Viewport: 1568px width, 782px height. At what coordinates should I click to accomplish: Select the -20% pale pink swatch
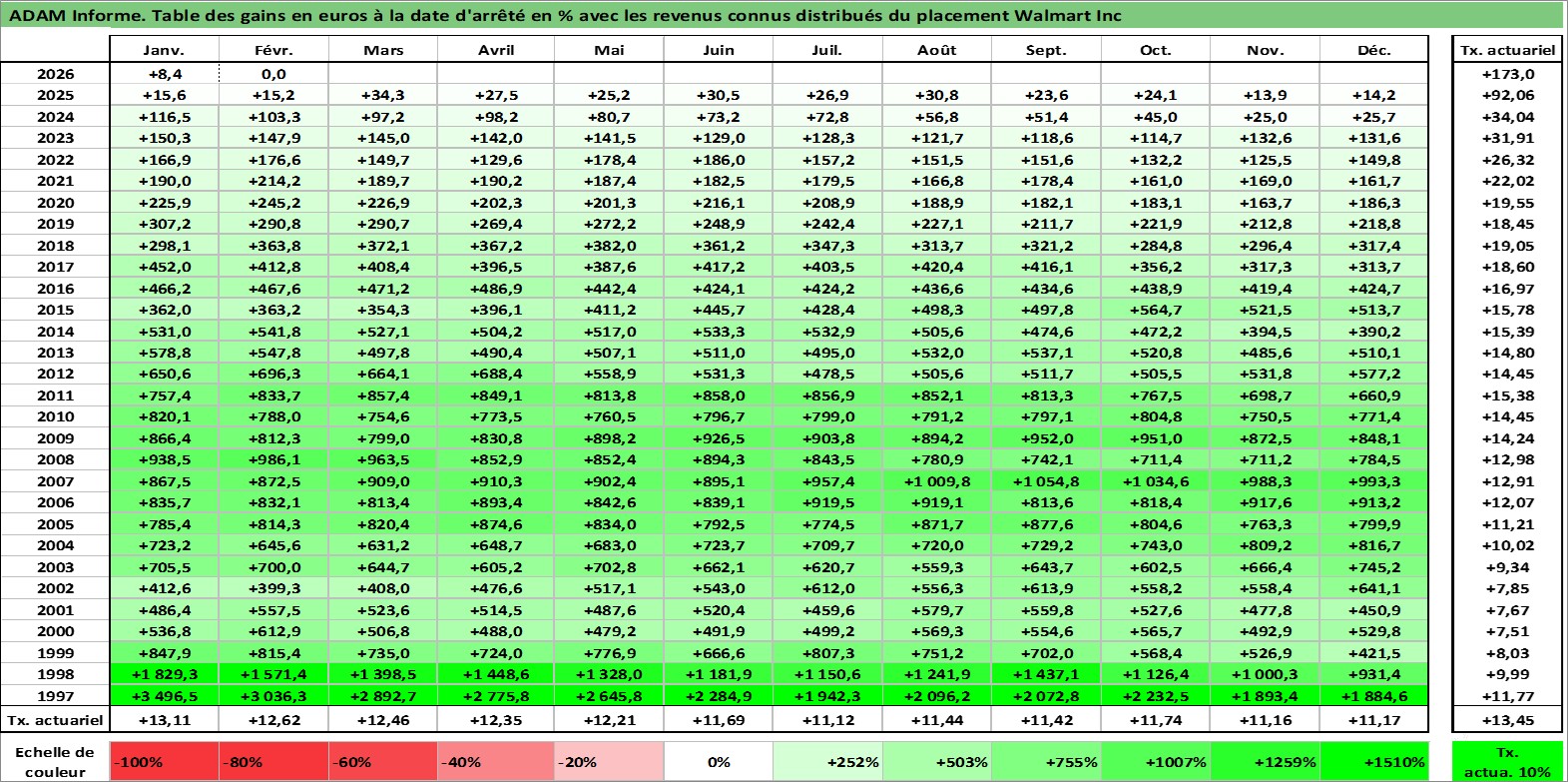[608, 761]
